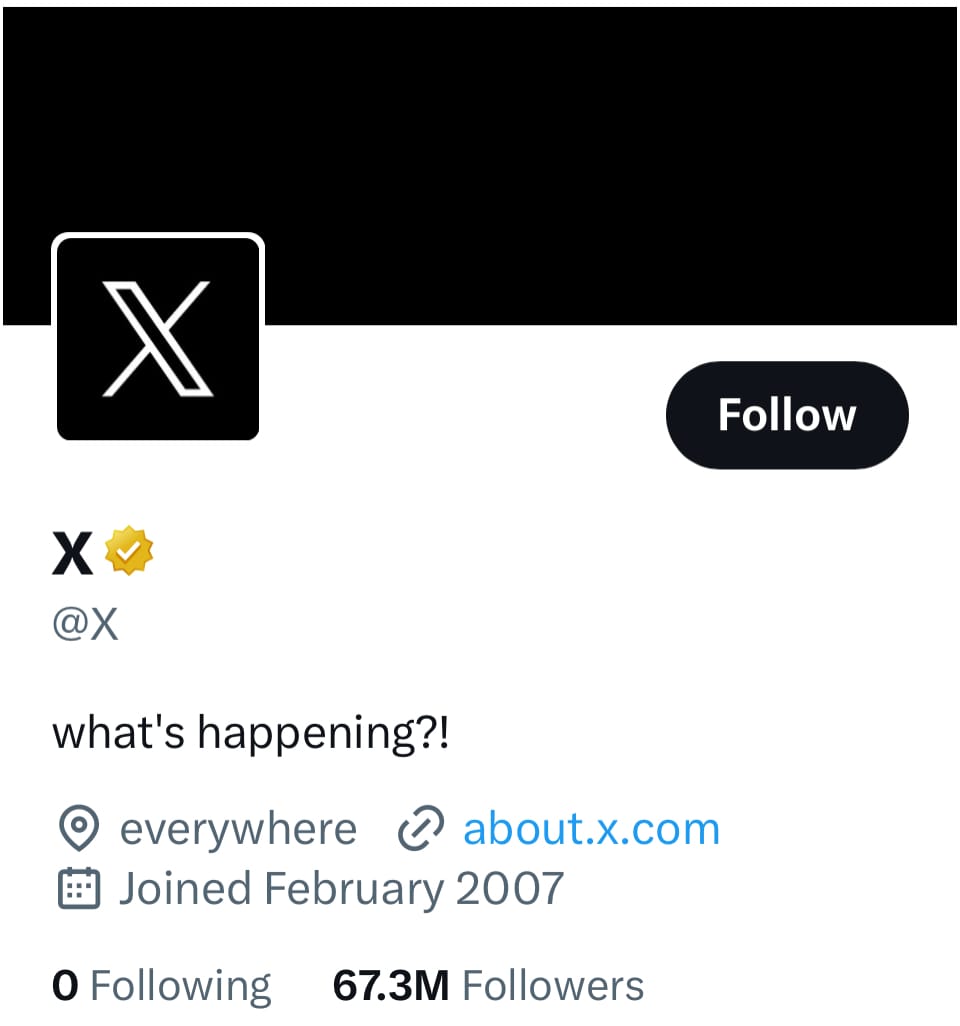The width and height of the screenshot is (960, 1026).
Task: Click the white X glyph inside avatar
Action: click(158, 339)
